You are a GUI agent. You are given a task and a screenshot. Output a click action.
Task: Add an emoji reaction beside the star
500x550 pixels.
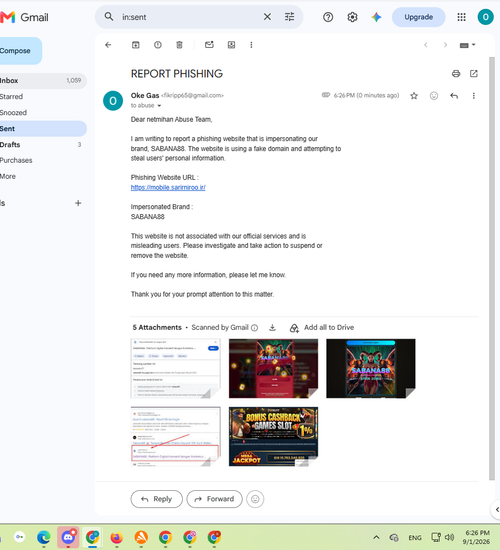[434, 96]
